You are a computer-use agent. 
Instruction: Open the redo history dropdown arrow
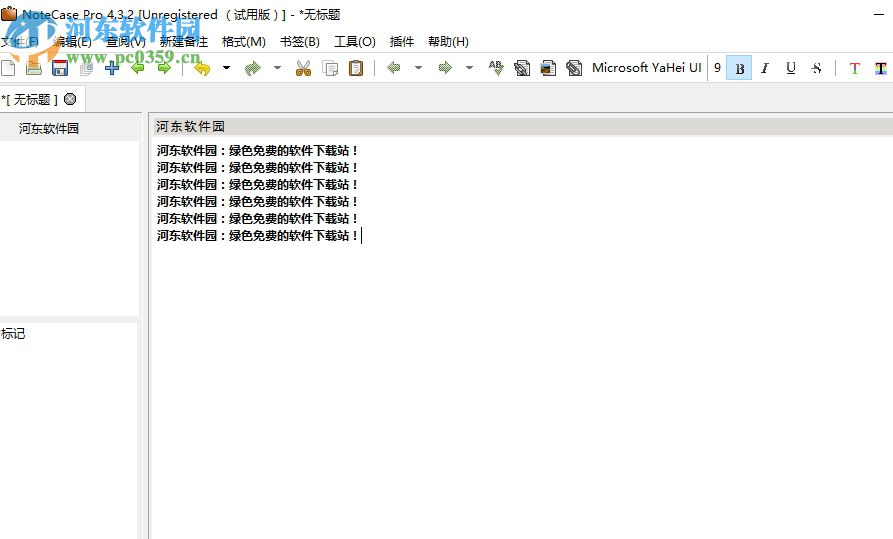(x=277, y=68)
